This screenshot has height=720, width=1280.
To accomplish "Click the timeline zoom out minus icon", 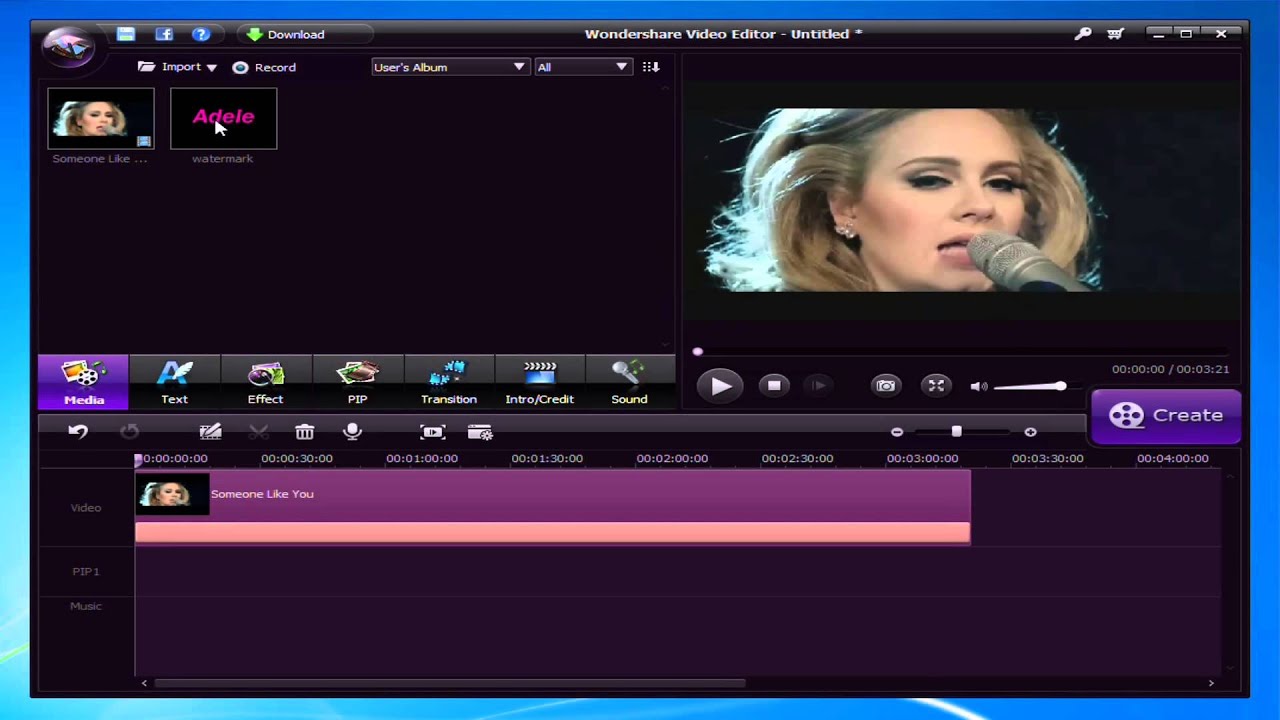I will coord(897,432).
